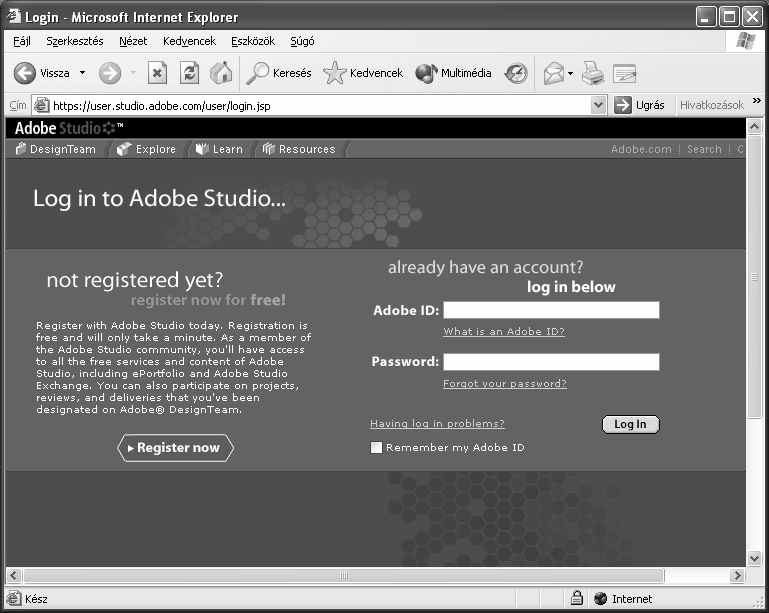Click the Windows flag logo
This screenshot has width=769, height=613.
click(745, 41)
